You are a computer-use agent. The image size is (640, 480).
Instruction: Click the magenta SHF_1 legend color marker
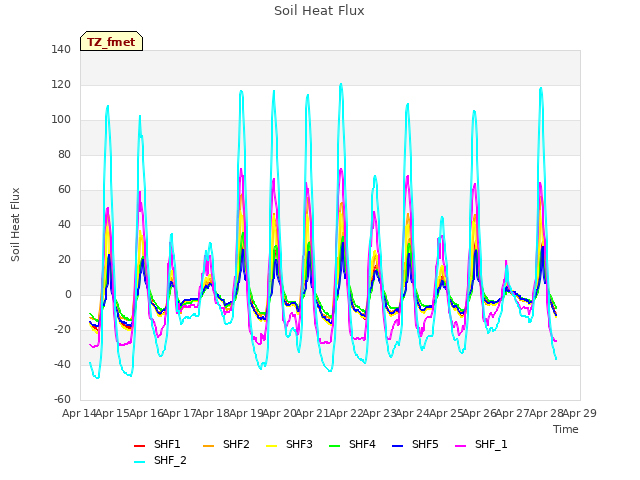(460, 445)
